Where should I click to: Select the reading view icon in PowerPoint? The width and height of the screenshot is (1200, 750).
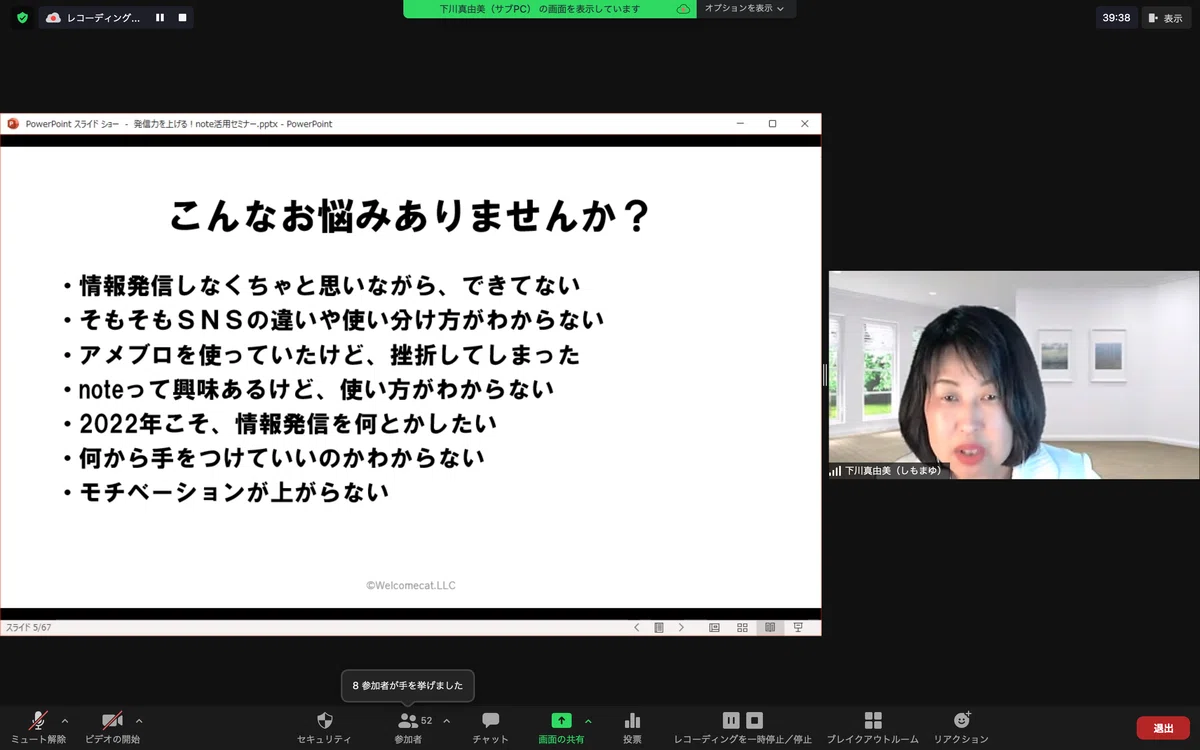coord(770,628)
